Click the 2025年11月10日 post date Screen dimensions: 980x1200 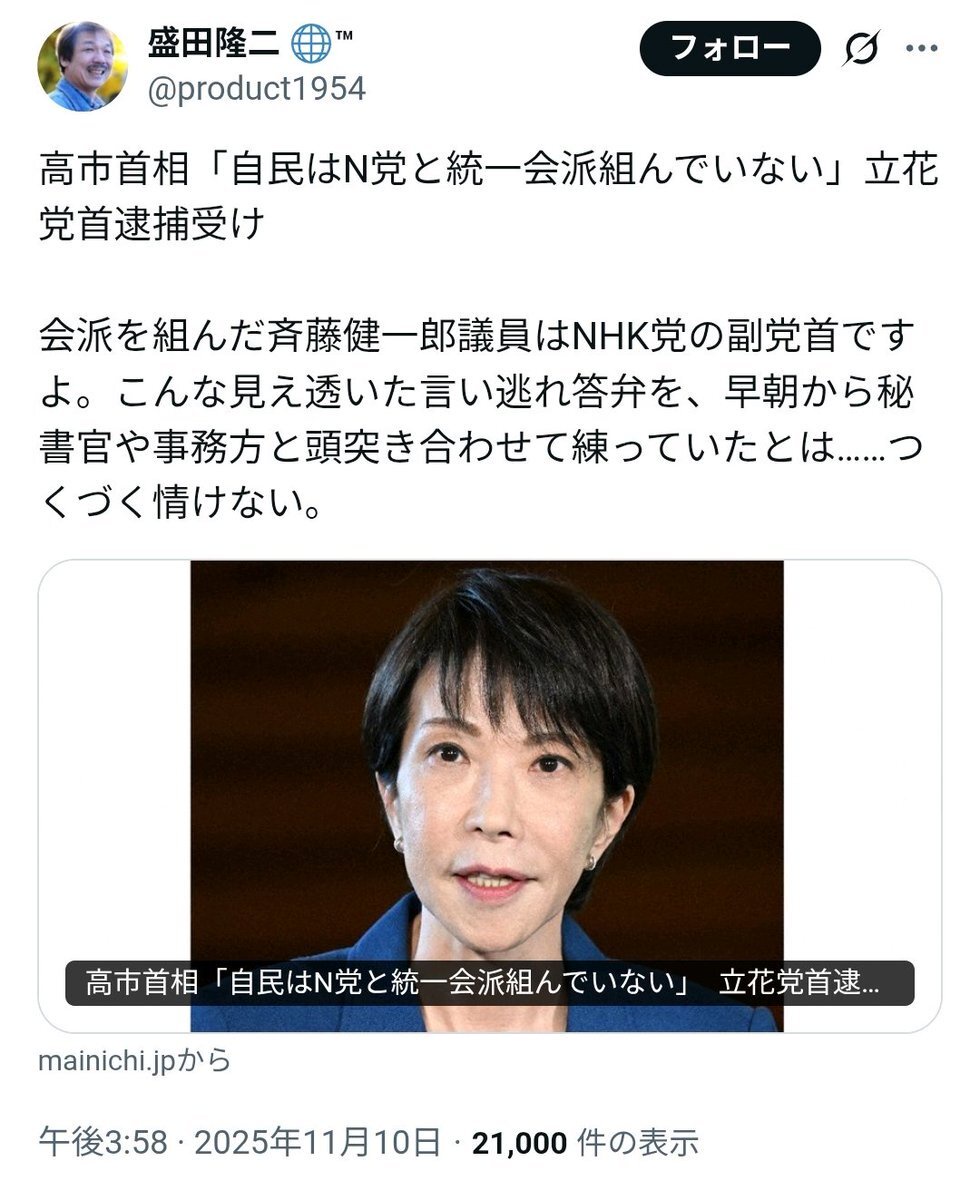click(x=317, y=1141)
